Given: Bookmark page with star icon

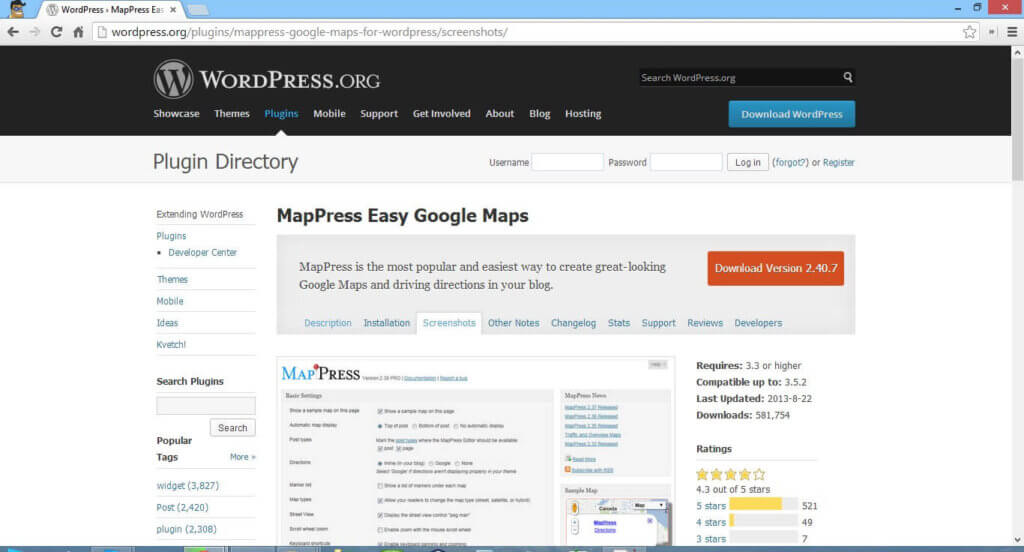Looking at the screenshot, I should [970, 32].
